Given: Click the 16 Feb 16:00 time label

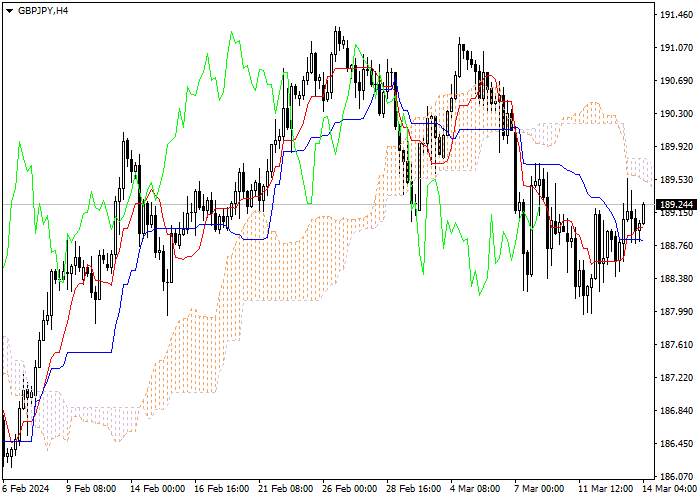Looking at the screenshot, I should (x=222, y=488).
